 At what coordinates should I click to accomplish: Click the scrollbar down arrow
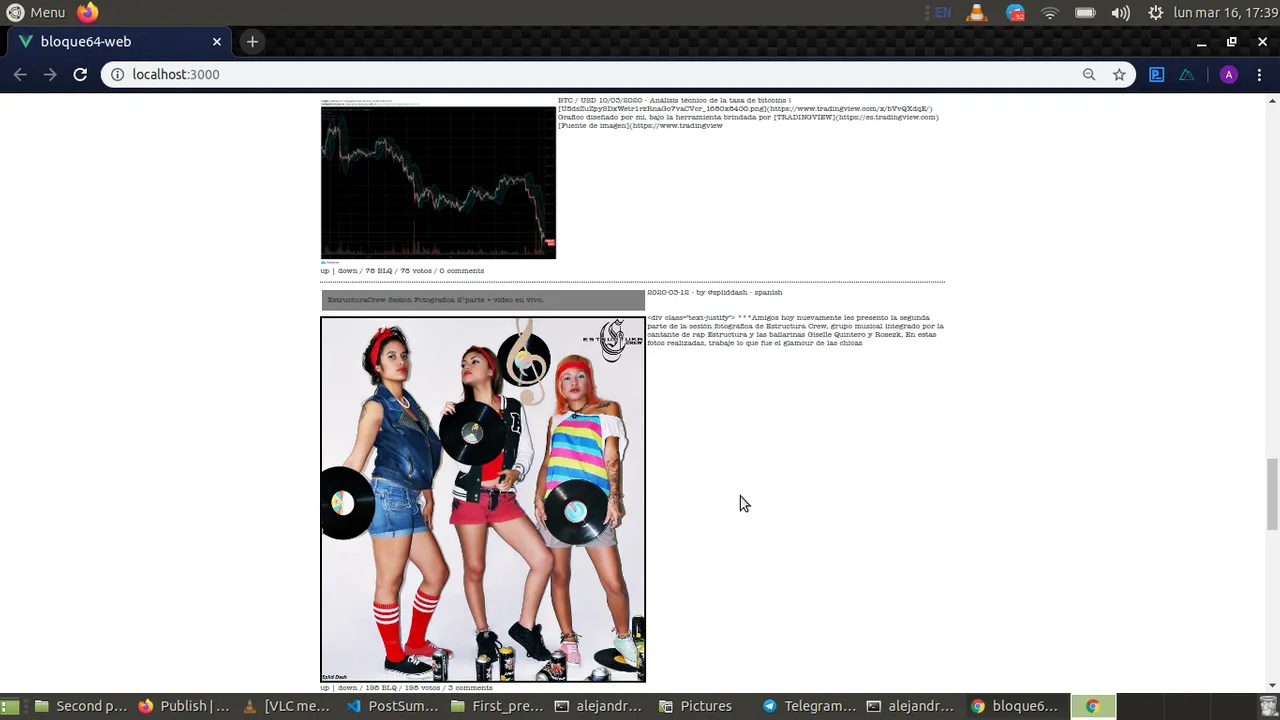pyautogui.click(x=1272, y=686)
